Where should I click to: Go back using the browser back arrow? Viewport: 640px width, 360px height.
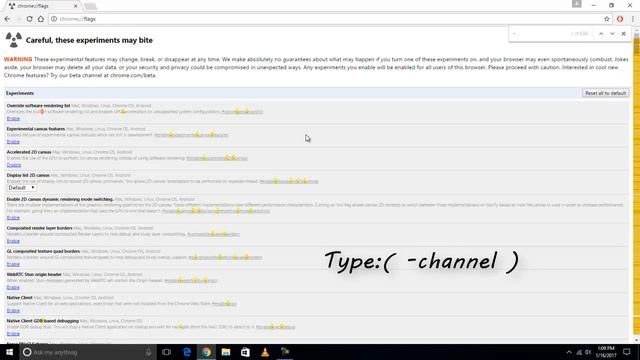(x=7, y=19)
